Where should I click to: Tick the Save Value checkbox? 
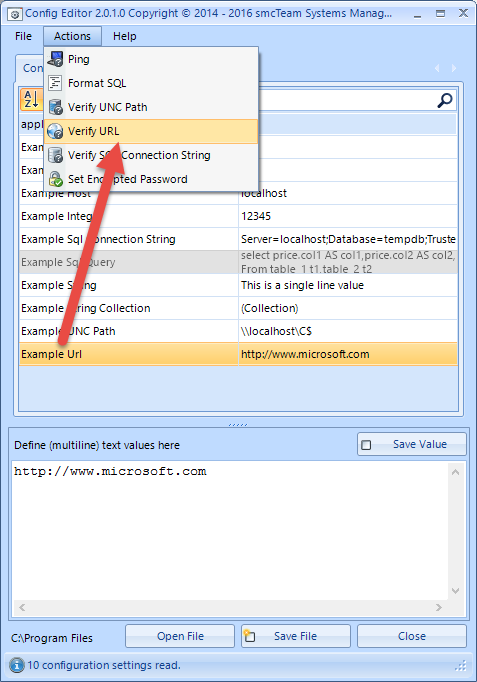[x=366, y=445]
